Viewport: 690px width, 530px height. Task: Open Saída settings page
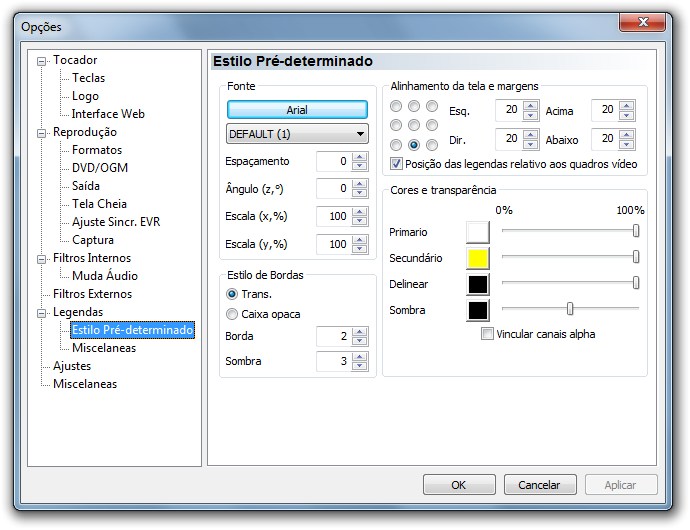86,186
